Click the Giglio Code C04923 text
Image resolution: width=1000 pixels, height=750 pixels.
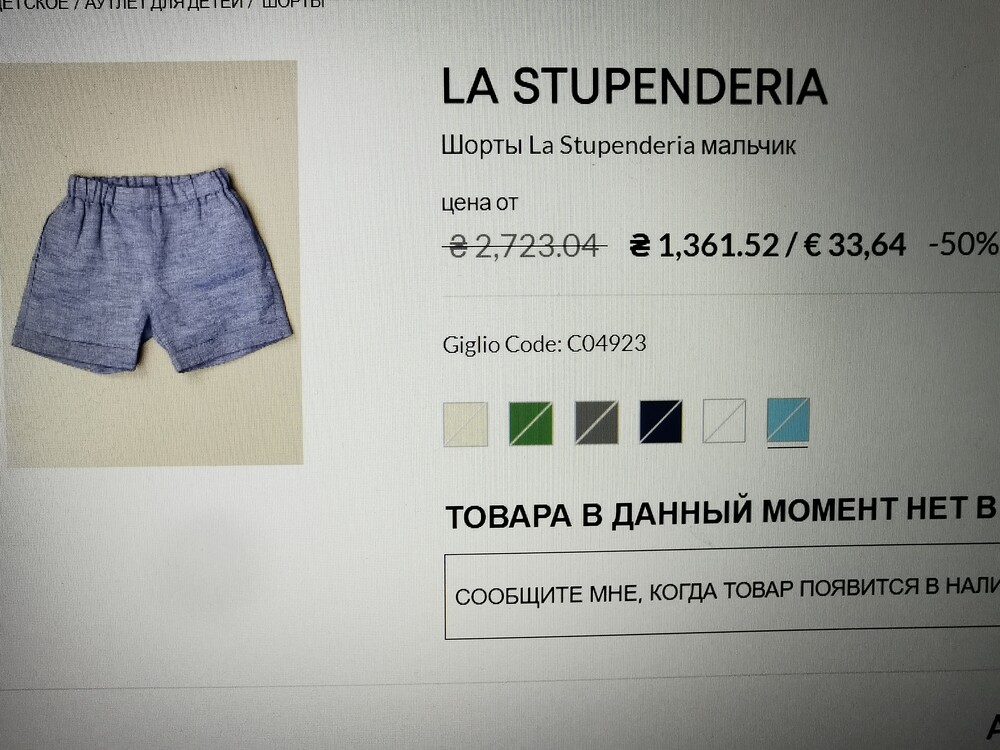click(x=544, y=344)
